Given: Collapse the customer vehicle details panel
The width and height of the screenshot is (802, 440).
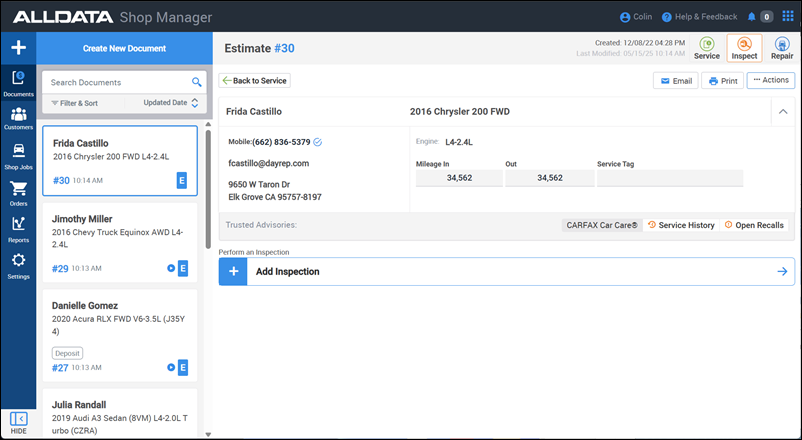Looking at the screenshot, I should [x=783, y=112].
